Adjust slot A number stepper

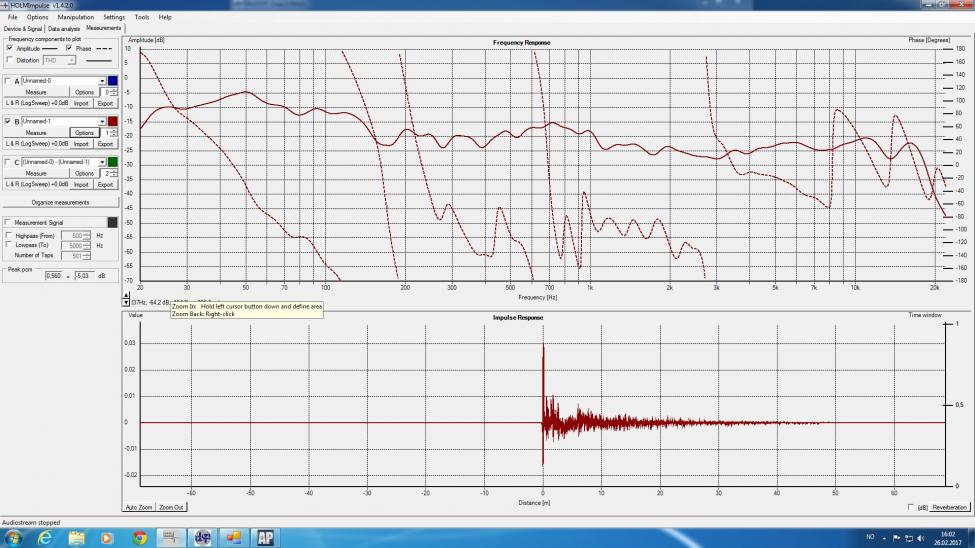113,92
